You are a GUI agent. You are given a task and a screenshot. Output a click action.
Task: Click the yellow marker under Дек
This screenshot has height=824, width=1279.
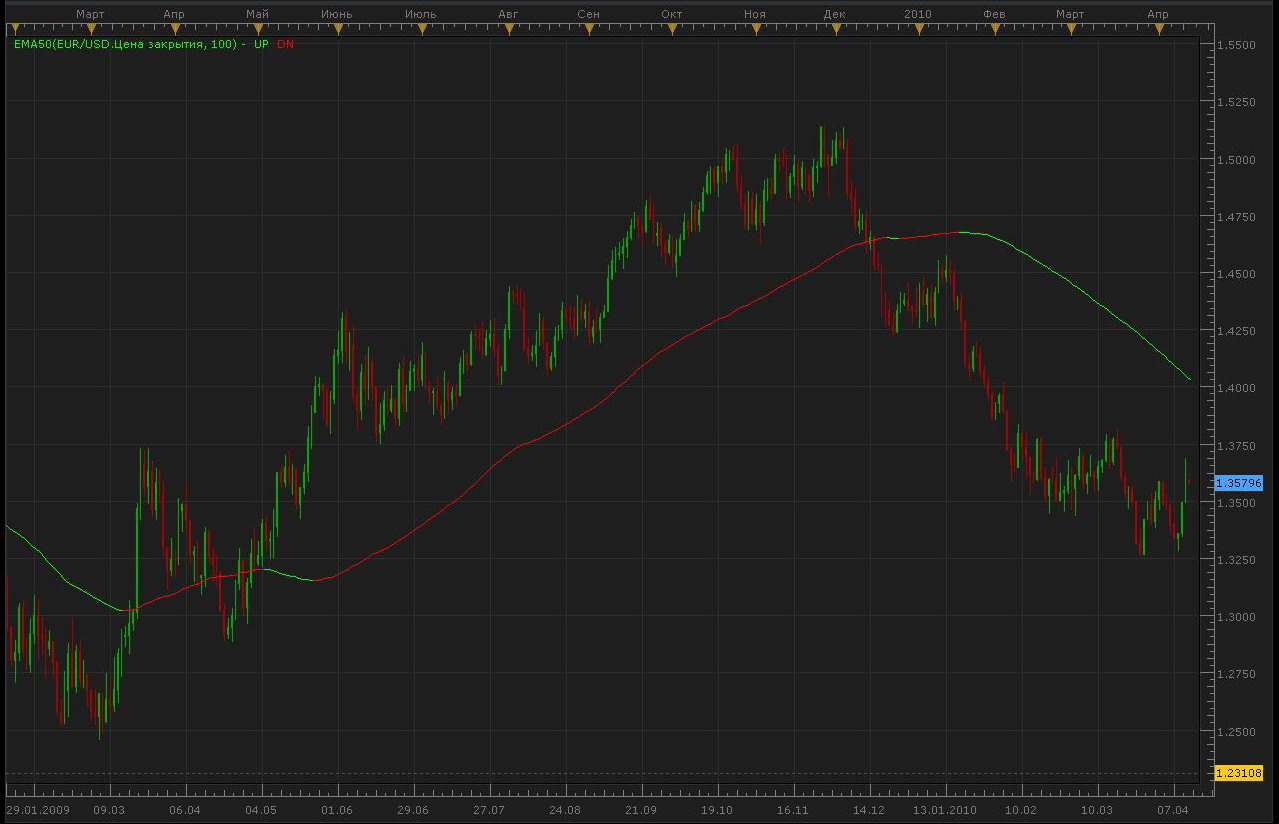[x=834, y=29]
